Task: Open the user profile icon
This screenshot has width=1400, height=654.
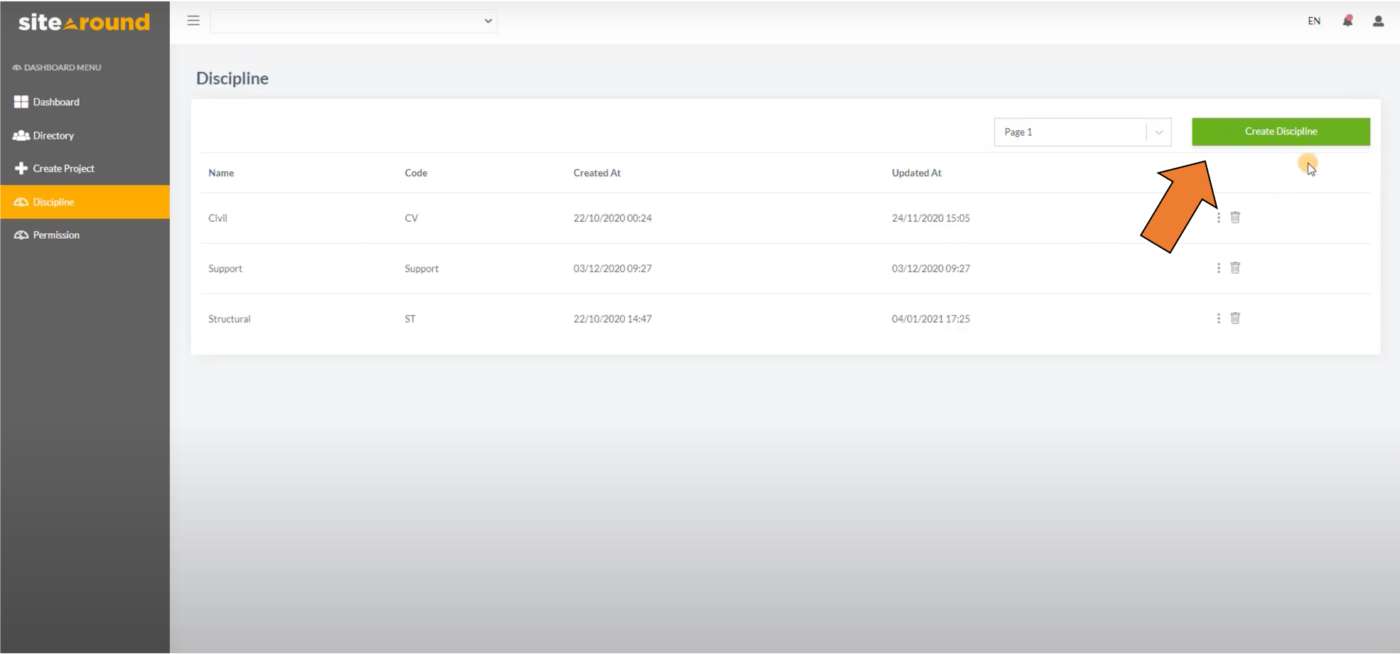Action: pos(1379,20)
